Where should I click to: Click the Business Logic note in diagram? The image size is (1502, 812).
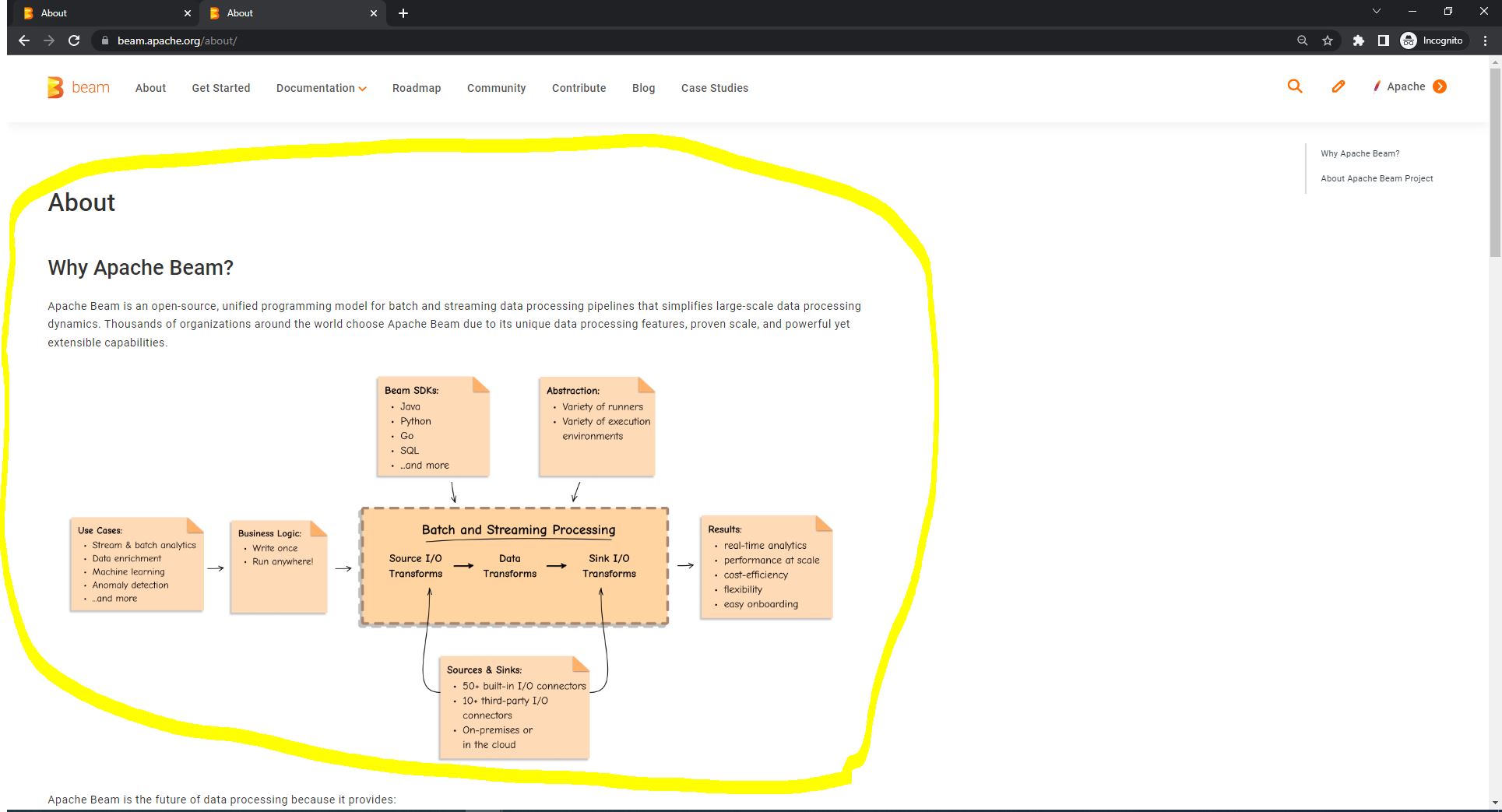[x=278, y=568]
